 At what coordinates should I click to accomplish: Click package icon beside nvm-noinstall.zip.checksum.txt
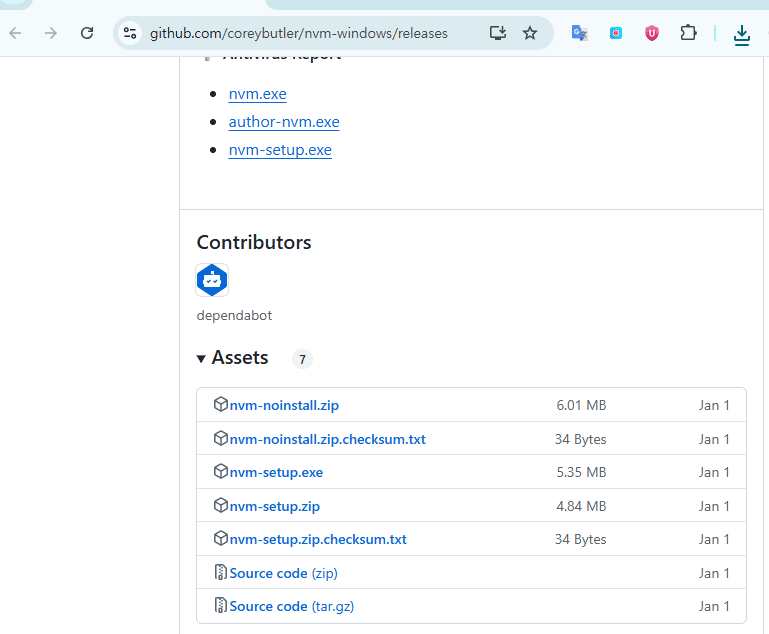tap(221, 438)
